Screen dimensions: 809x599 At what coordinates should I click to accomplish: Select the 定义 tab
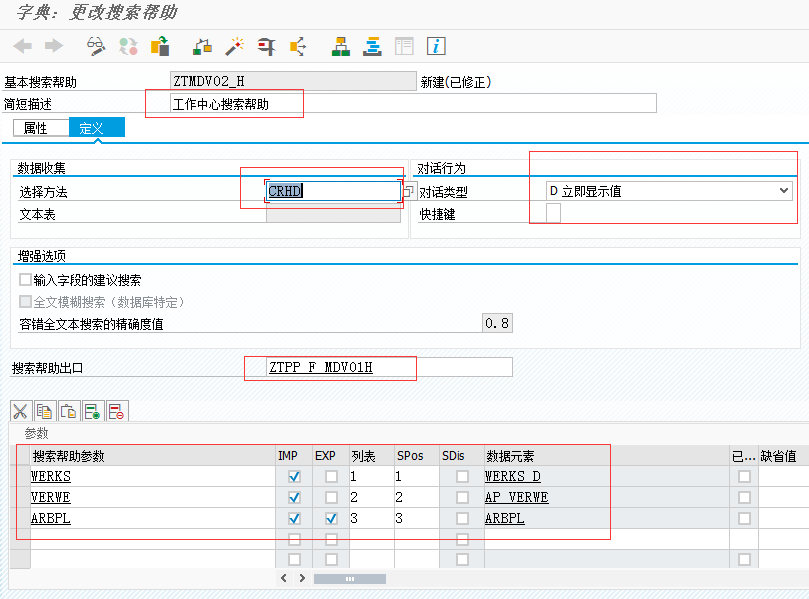pyautogui.click(x=96, y=128)
